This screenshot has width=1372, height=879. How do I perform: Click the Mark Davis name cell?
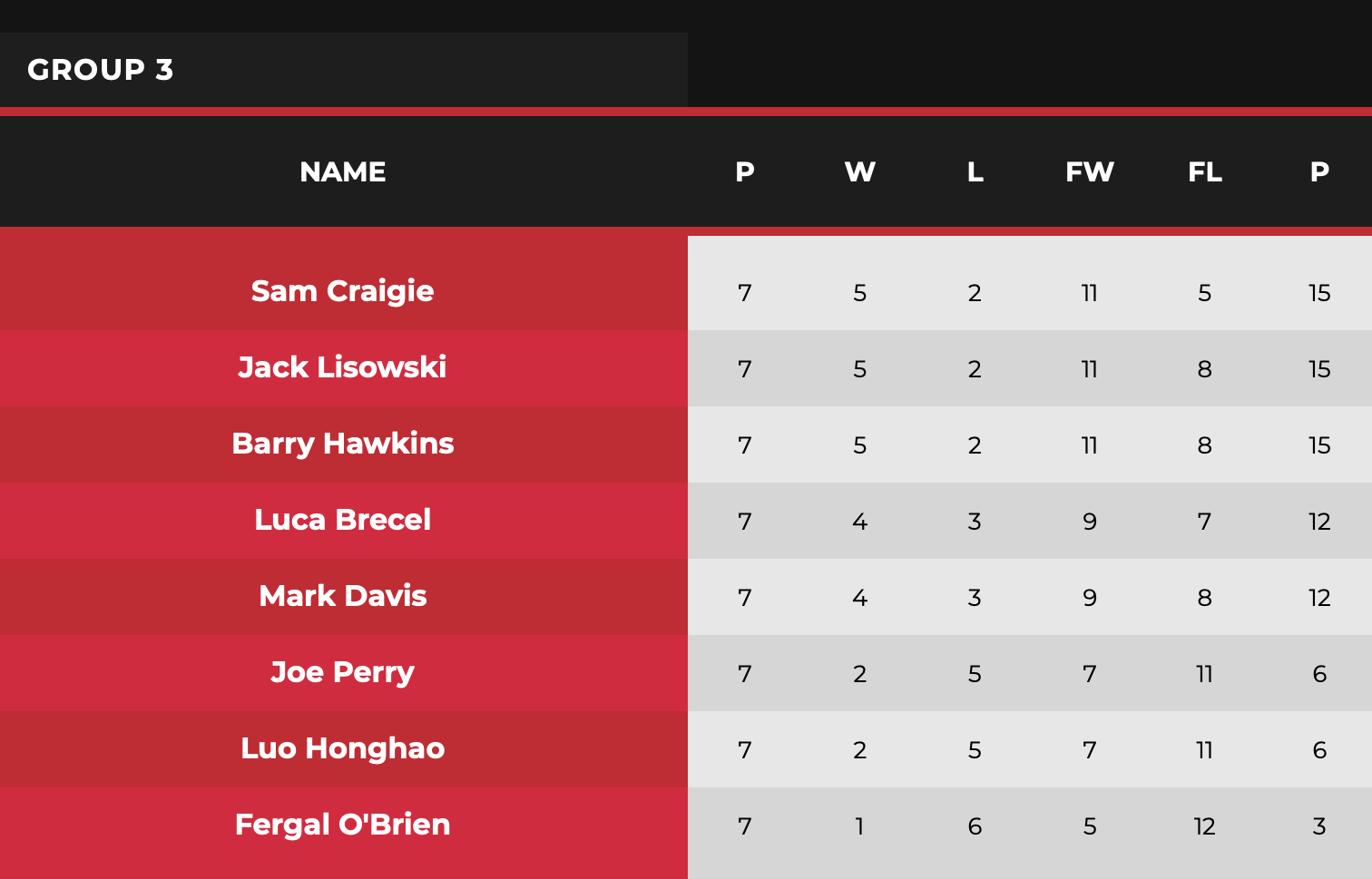(x=343, y=596)
